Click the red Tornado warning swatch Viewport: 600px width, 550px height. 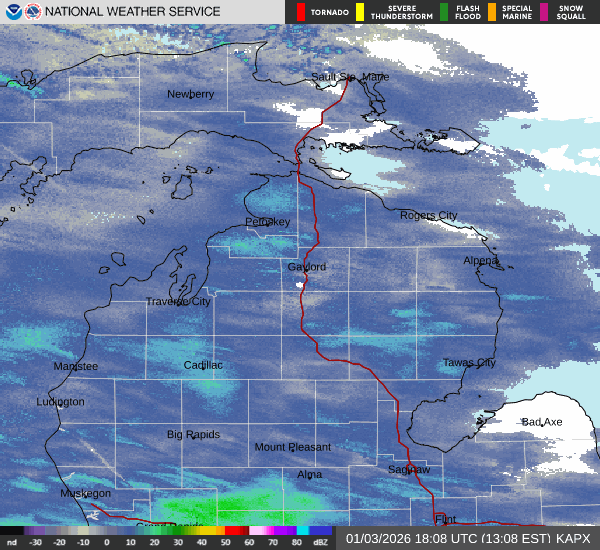point(301,12)
